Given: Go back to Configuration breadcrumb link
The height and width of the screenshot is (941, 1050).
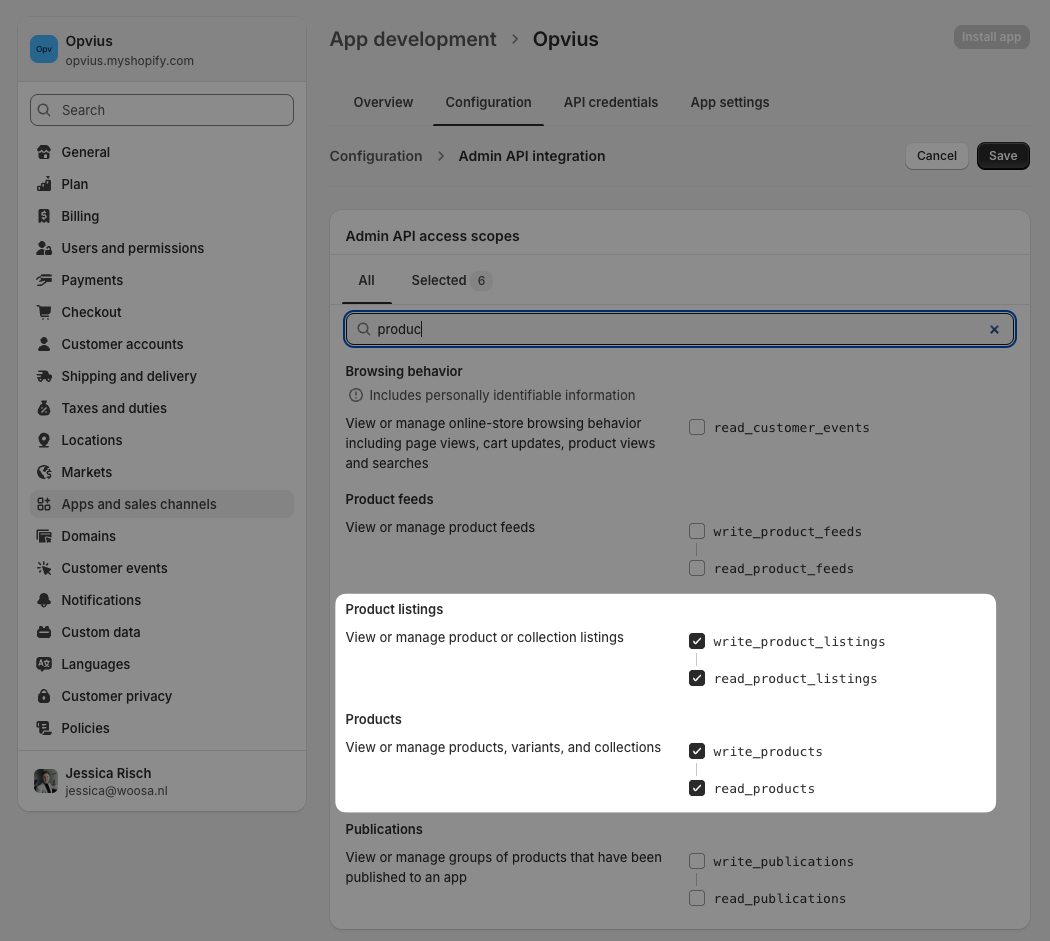Looking at the screenshot, I should [376, 156].
